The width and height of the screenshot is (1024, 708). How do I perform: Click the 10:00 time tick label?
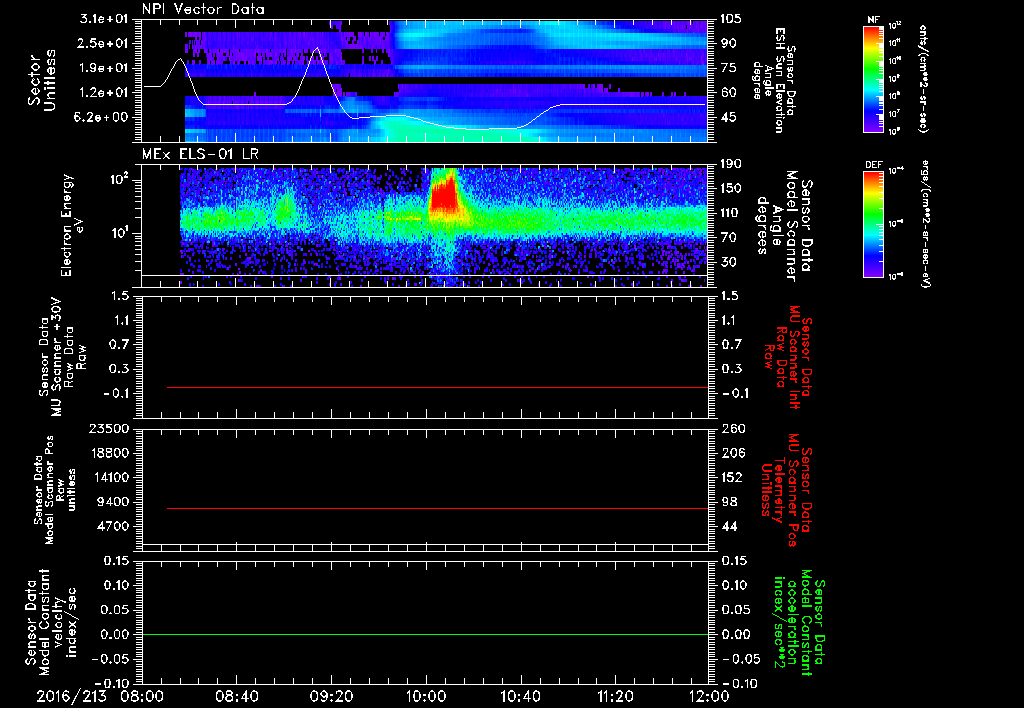point(426,696)
